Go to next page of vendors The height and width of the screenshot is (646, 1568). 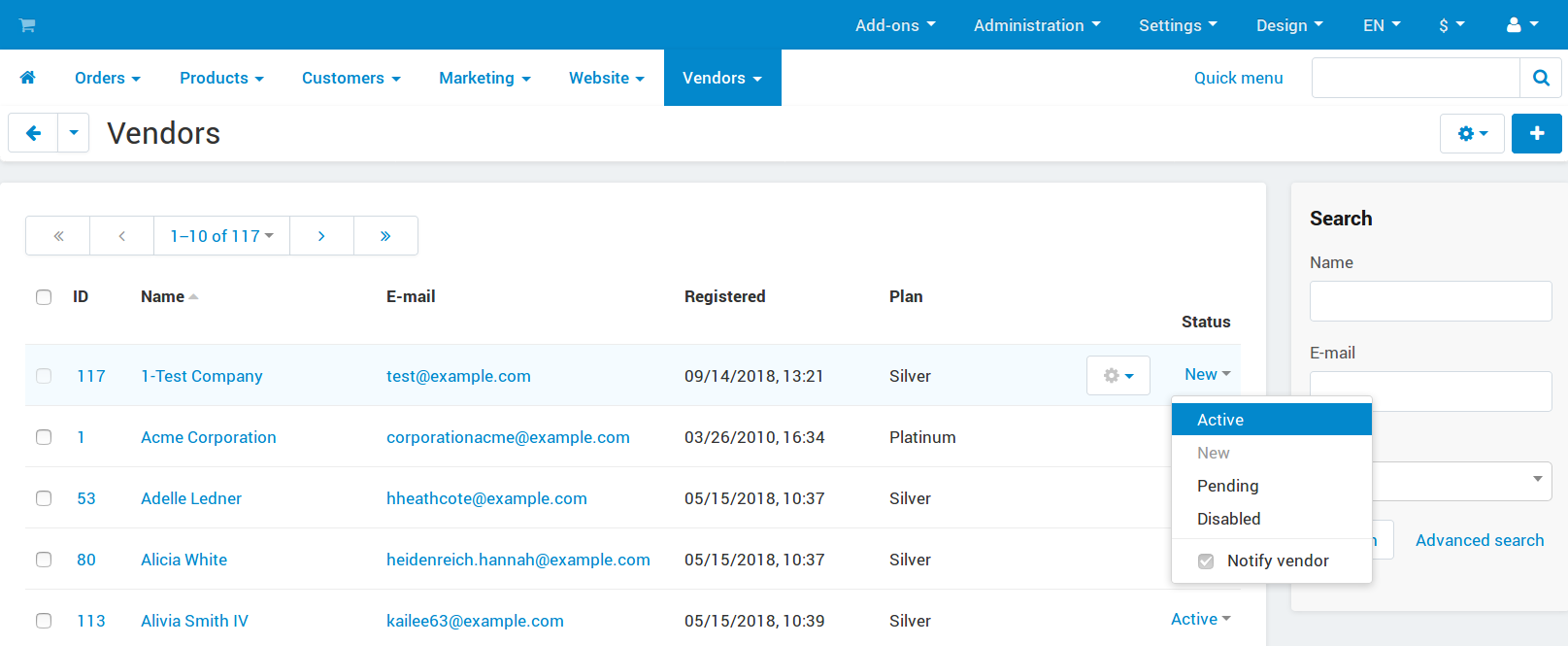point(321,236)
